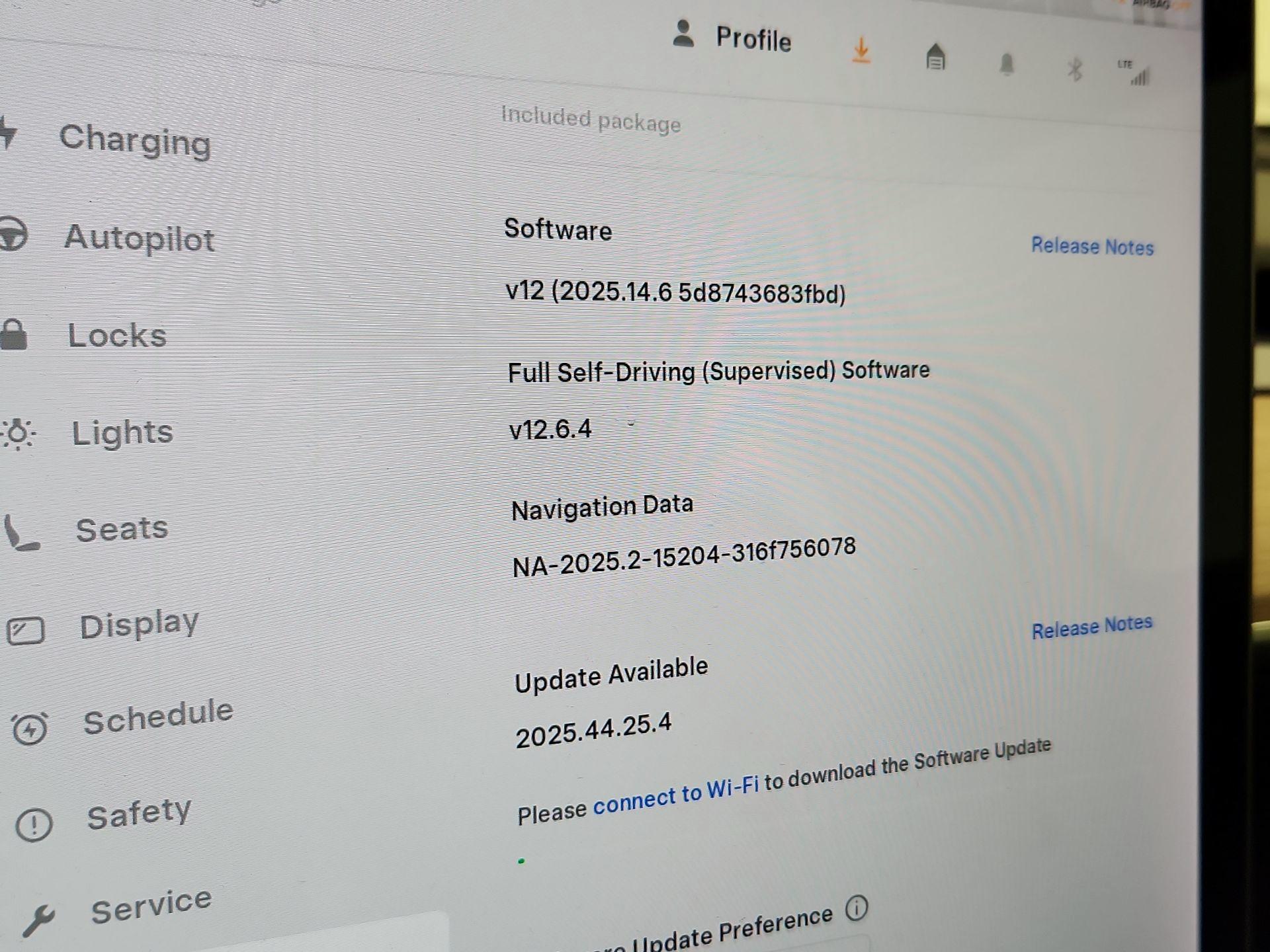Select Autopilot in the sidebar
The width and height of the screenshot is (1270, 952).
(x=139, y=238)
